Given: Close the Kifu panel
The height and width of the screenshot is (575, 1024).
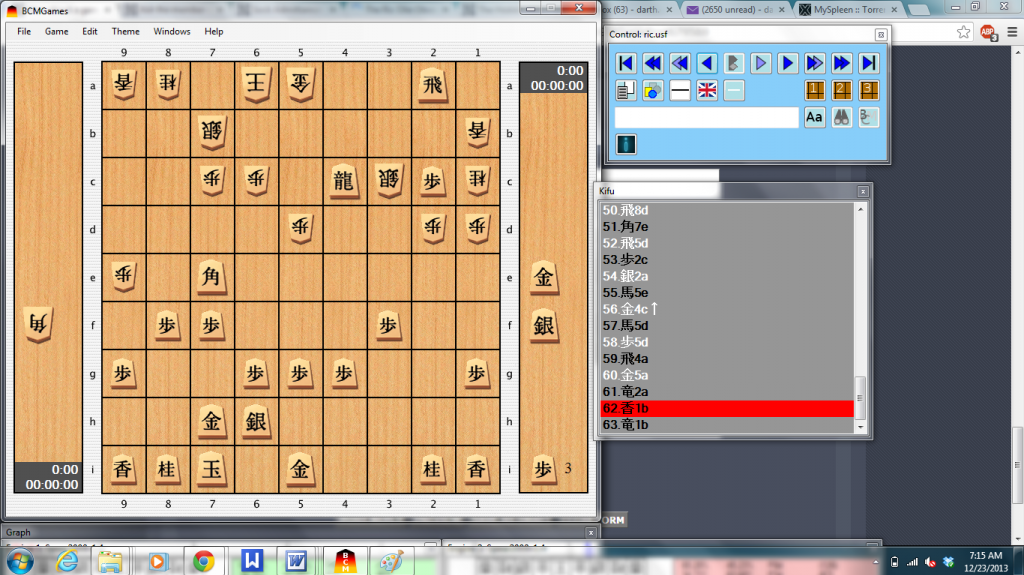Looking at the screenshot, I should 863,191.
